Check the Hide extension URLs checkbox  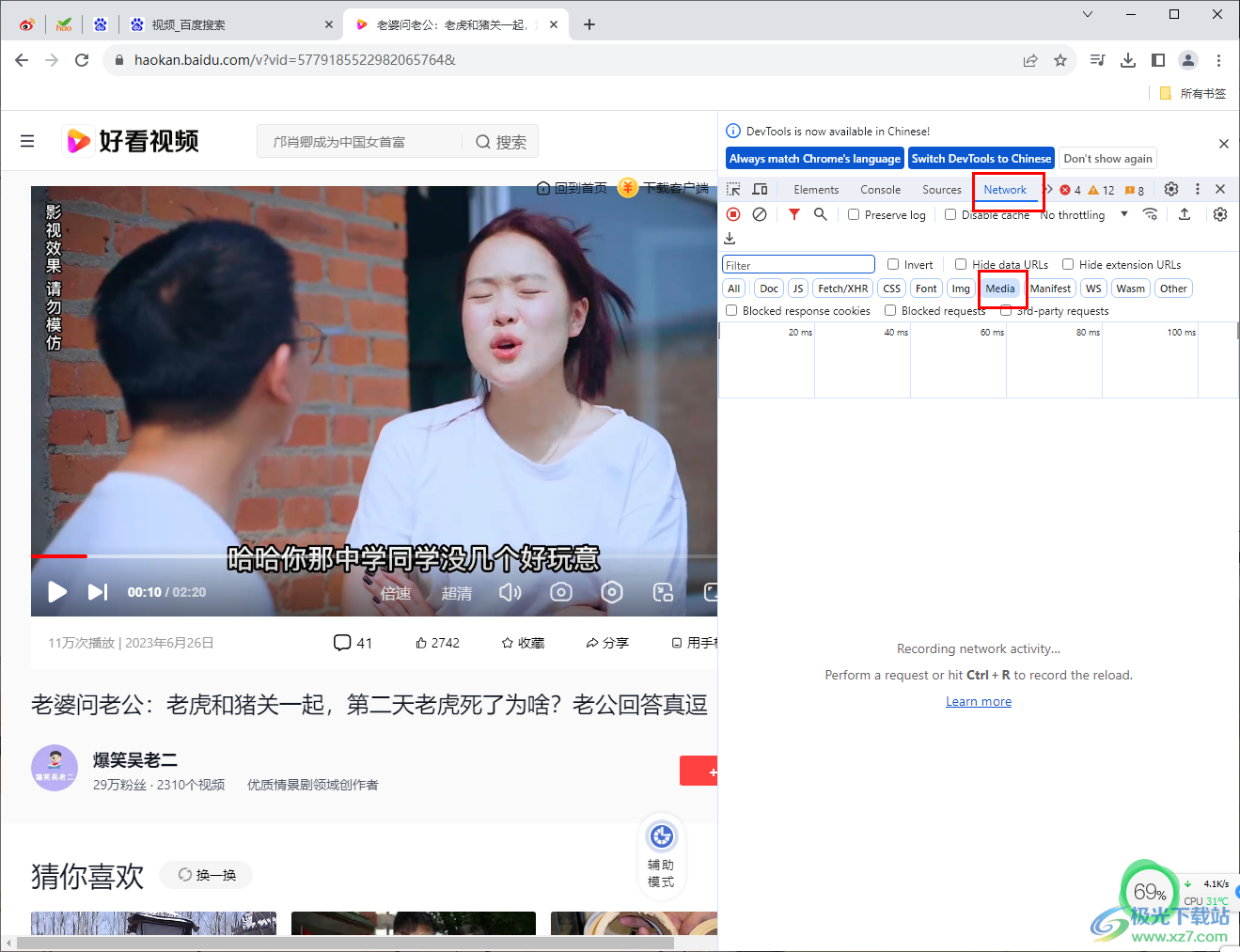pos(1068,264)
